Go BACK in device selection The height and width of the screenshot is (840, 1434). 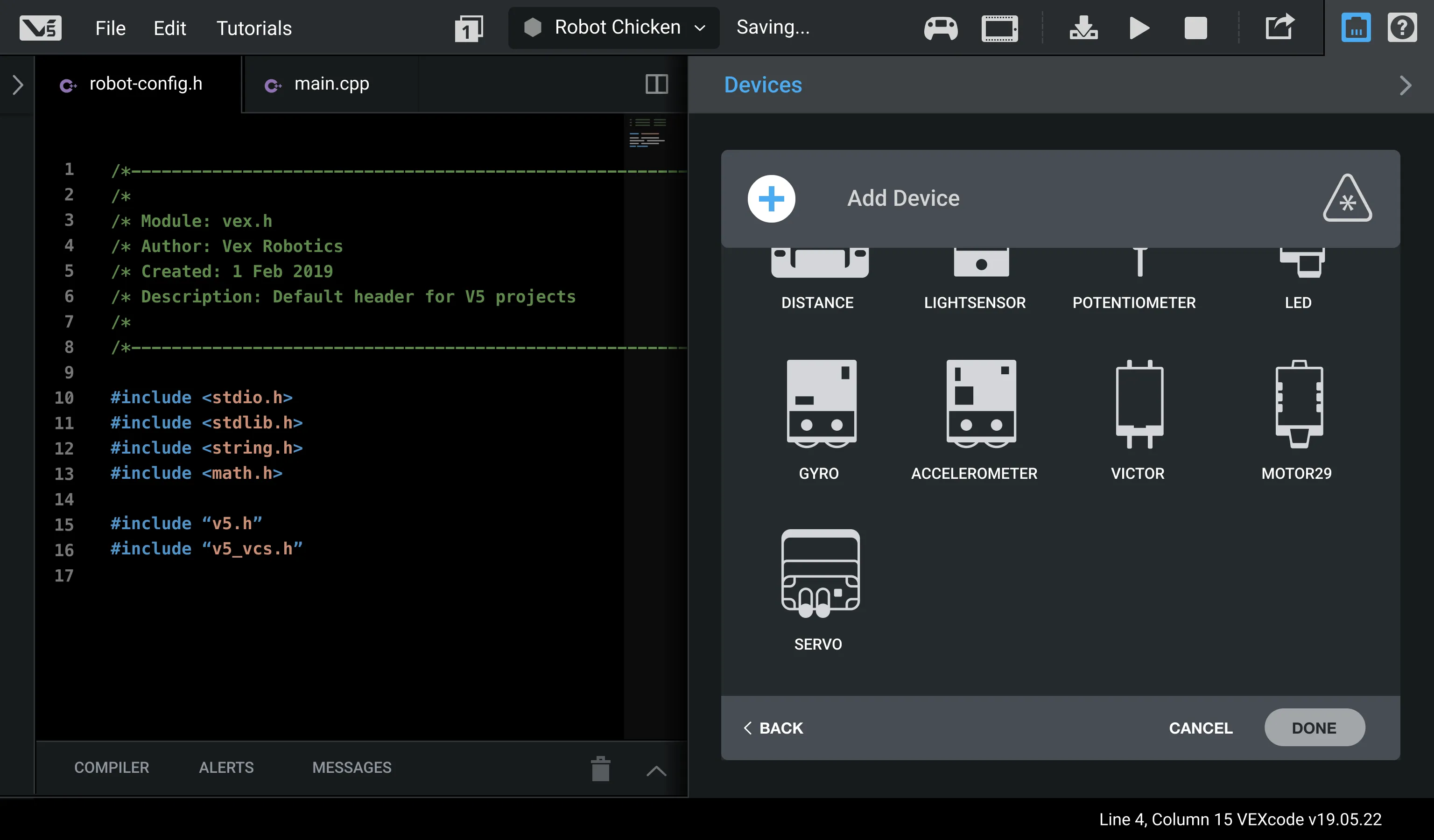tap(773, 728)
